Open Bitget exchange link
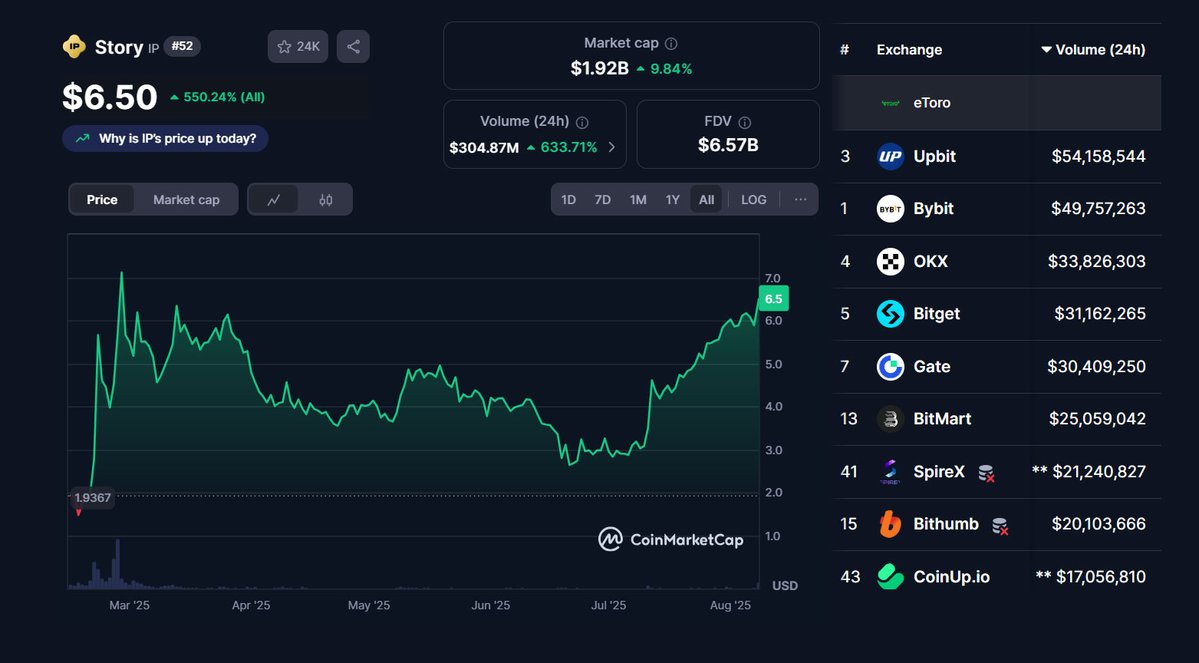This screenshot has width=1199, height=663. pos(936,314)
